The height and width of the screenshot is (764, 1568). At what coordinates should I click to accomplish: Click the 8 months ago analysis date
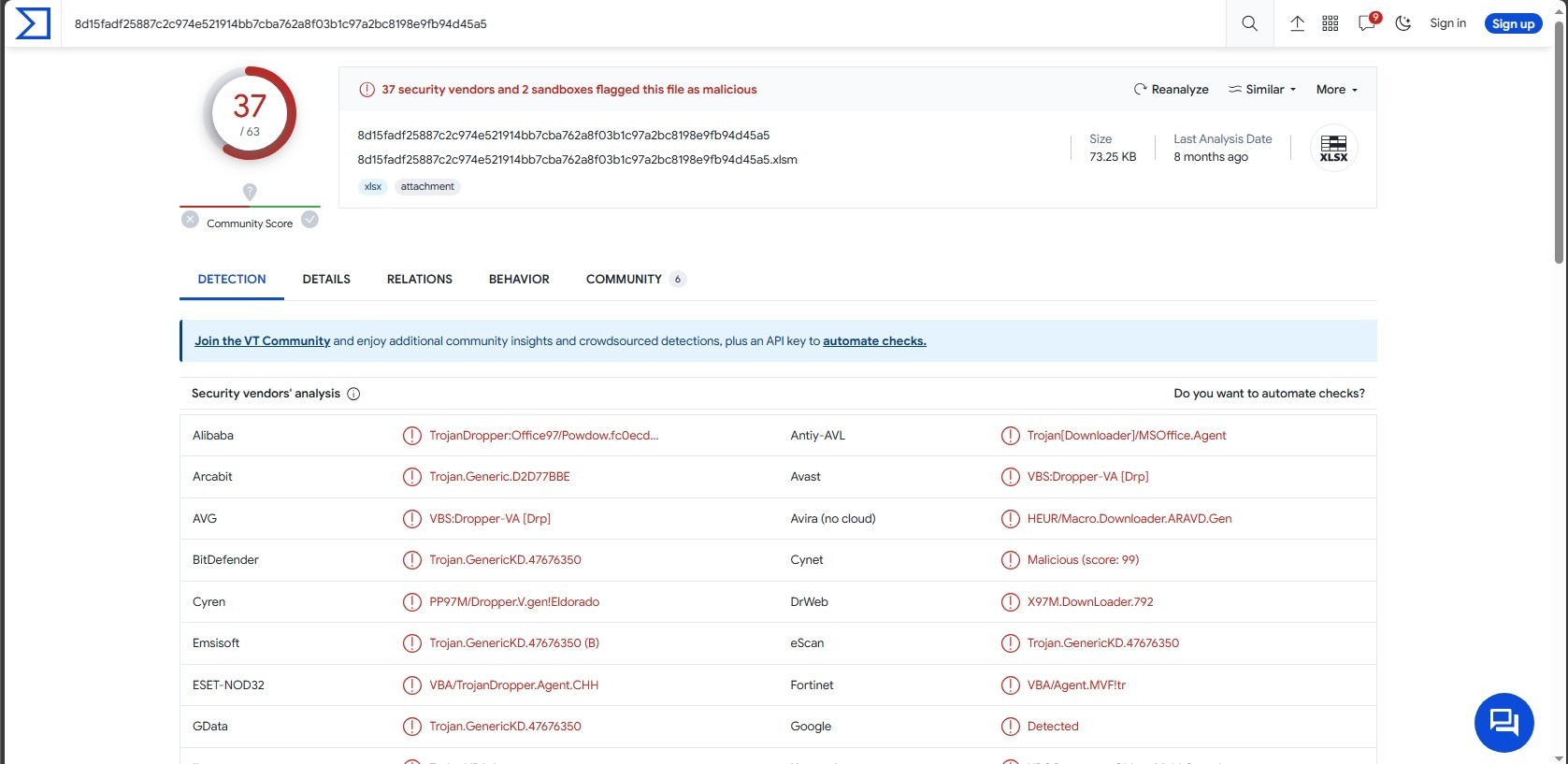[1211, 157]
